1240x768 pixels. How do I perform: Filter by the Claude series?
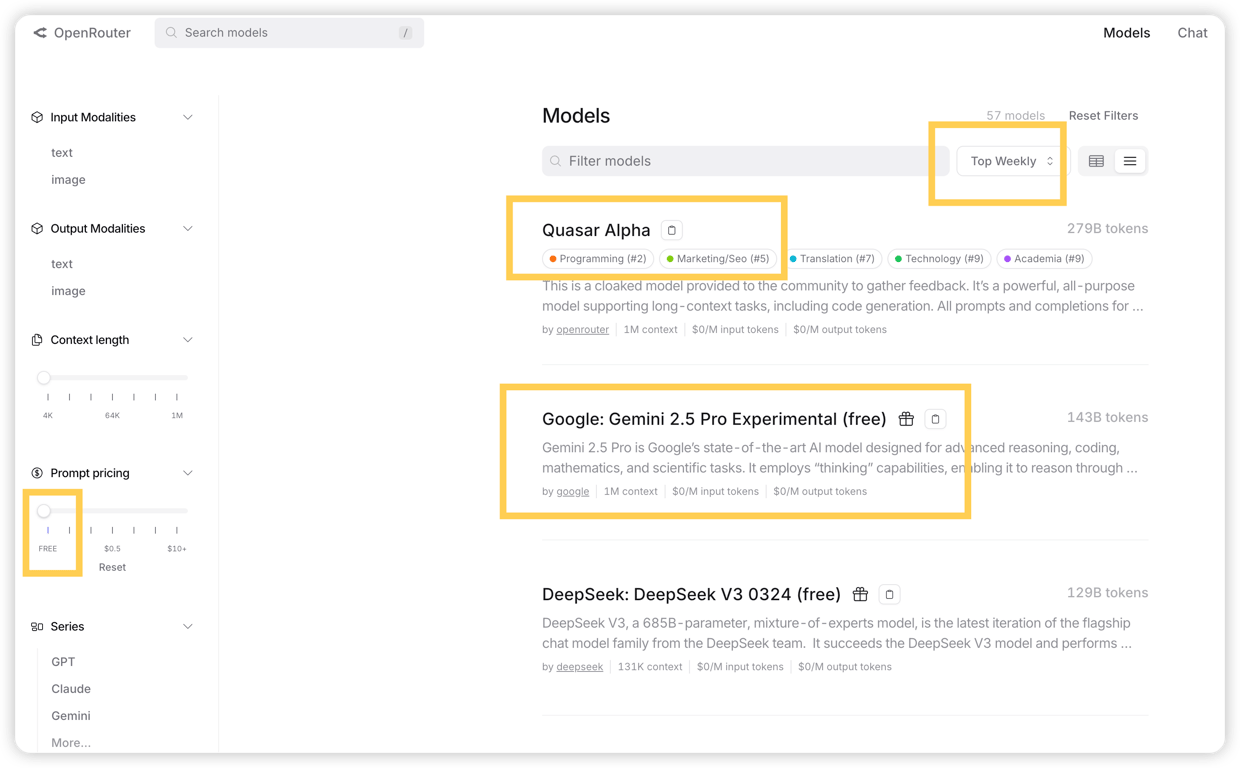[x=71, y=689]
